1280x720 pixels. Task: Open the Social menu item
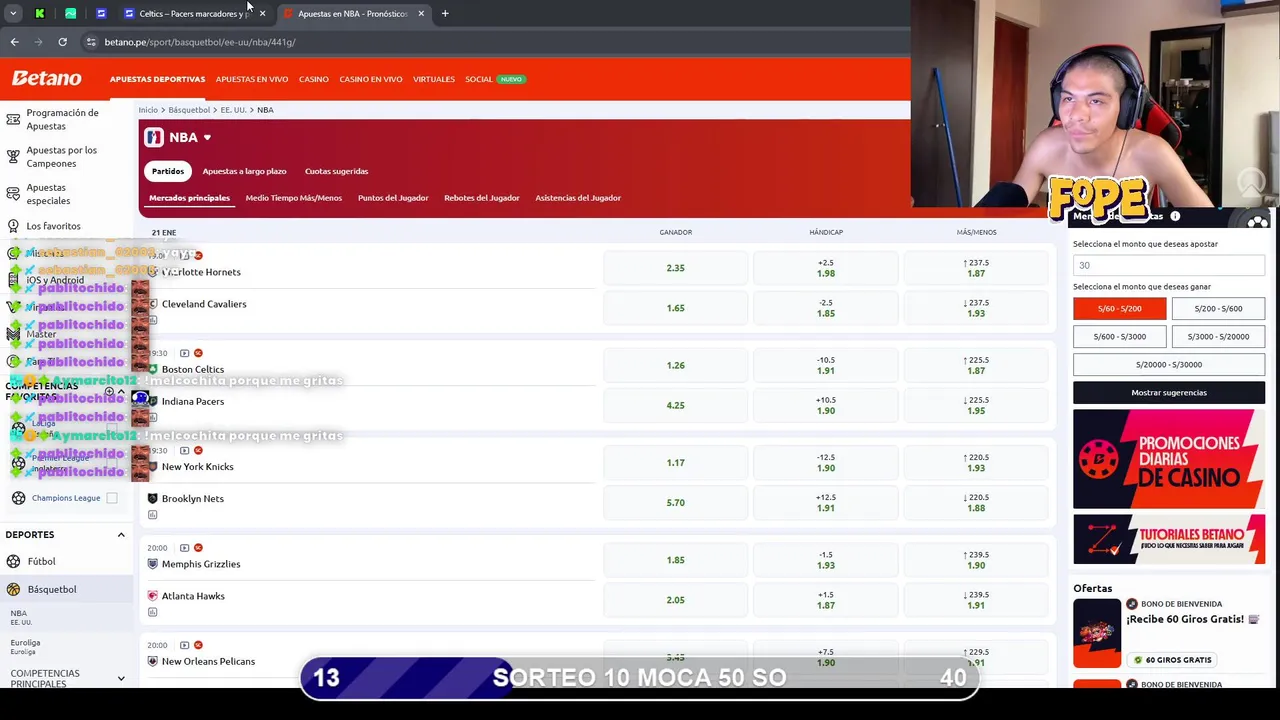tap(478, 79)
